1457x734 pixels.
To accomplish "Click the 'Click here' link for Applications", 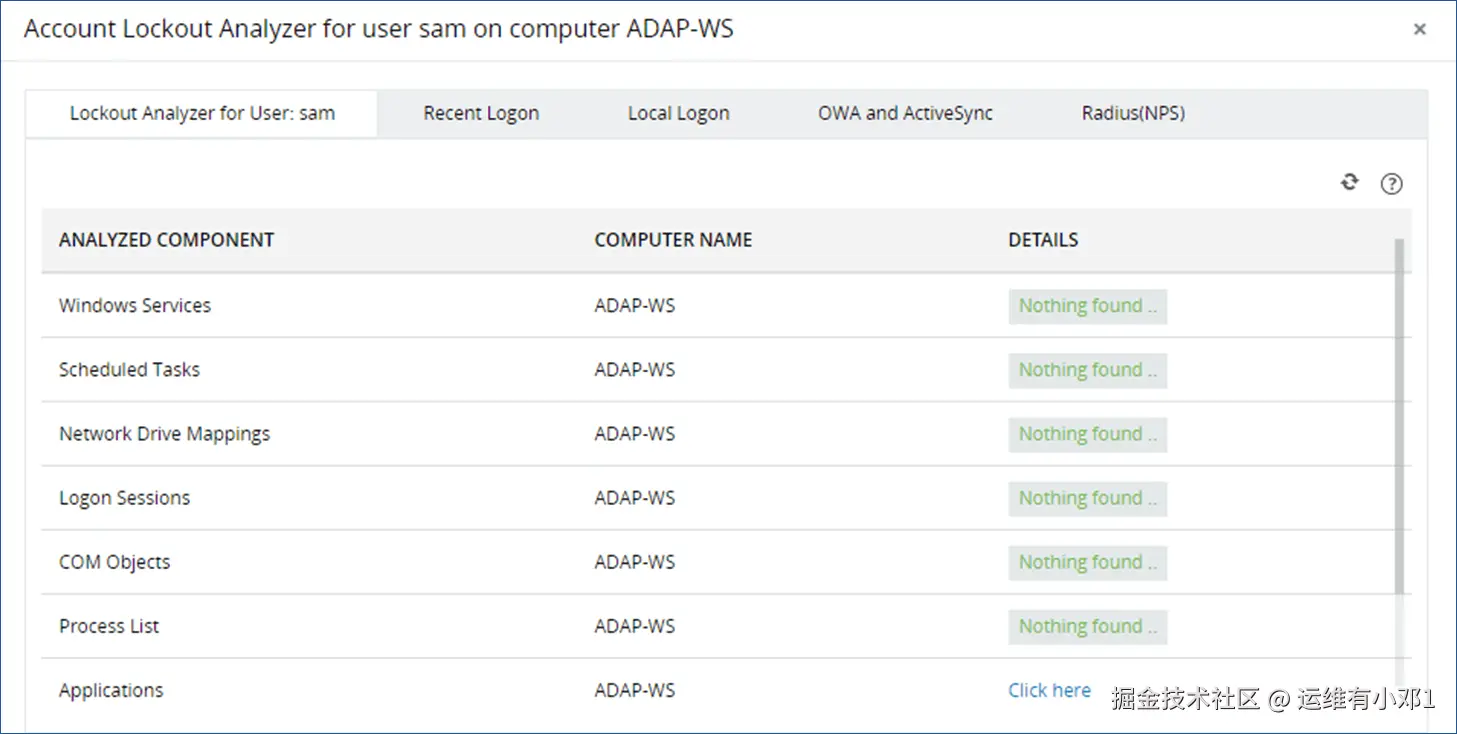I will point(1049,691).
